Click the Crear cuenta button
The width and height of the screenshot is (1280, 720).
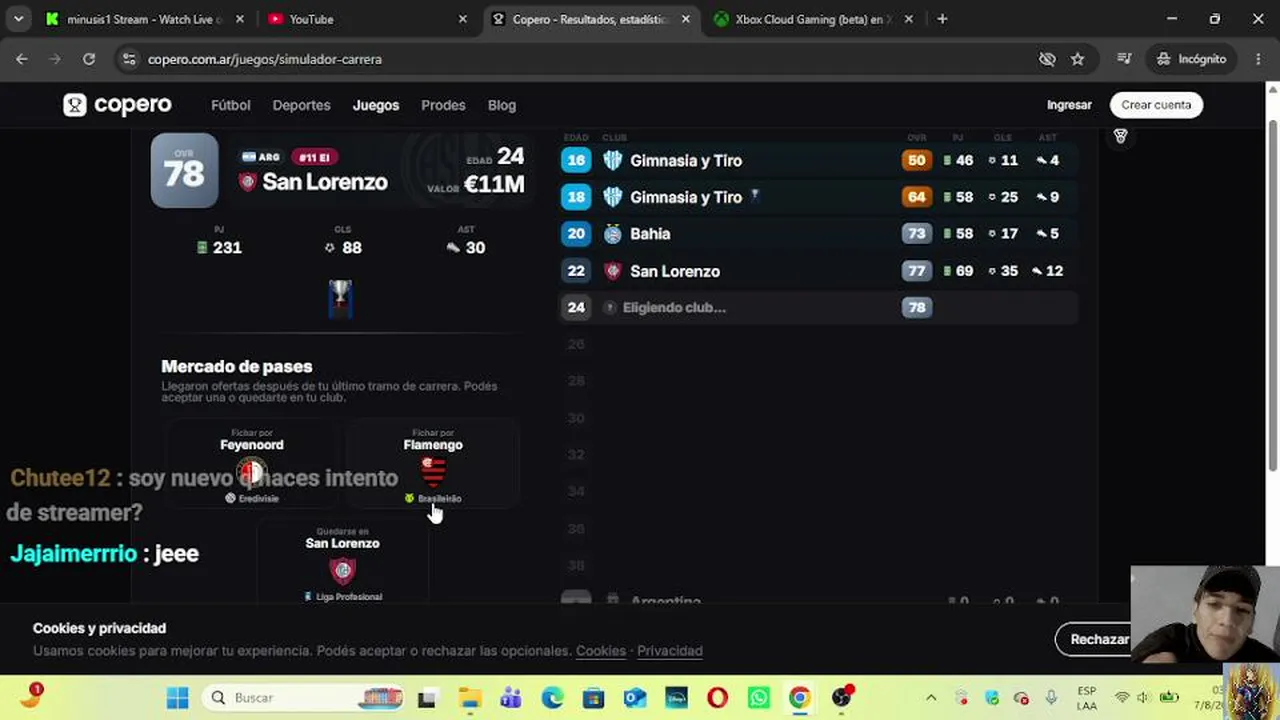(1156, 105)
